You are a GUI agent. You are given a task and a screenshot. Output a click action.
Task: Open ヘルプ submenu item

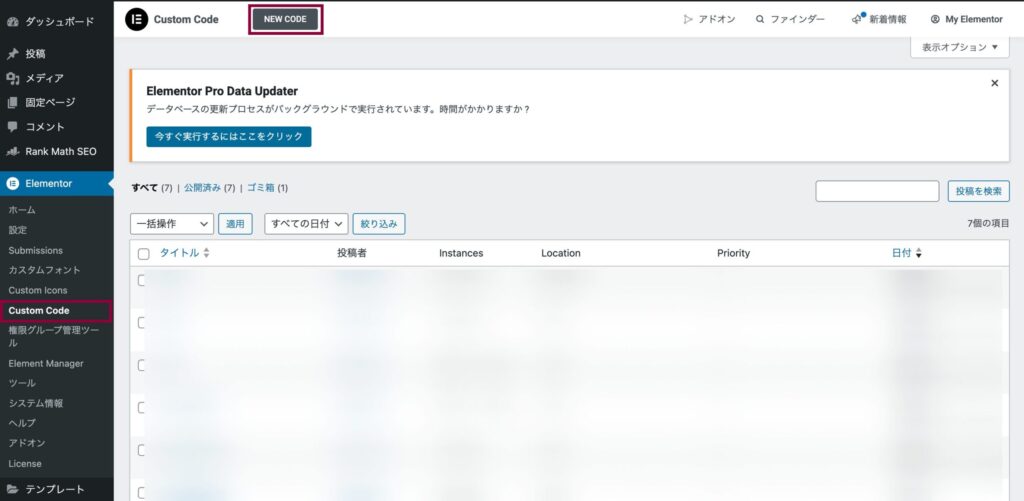[22, 423]
